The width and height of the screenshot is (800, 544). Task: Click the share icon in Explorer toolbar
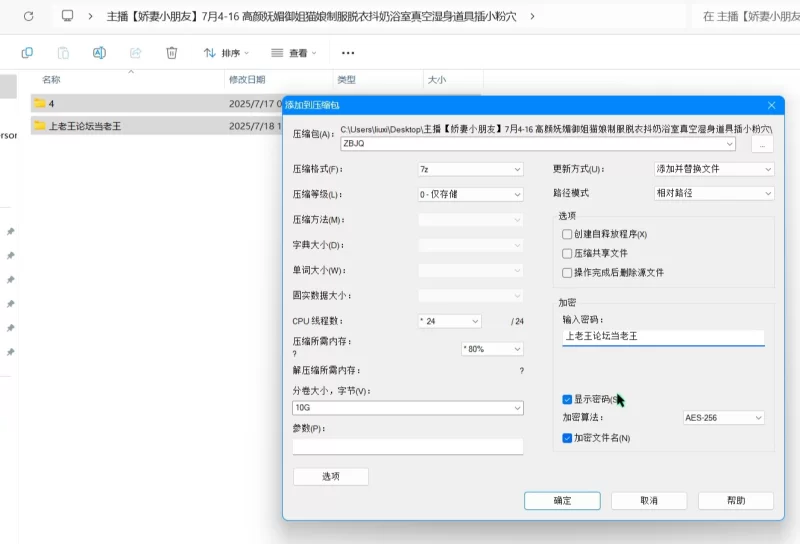click(136, 53)
